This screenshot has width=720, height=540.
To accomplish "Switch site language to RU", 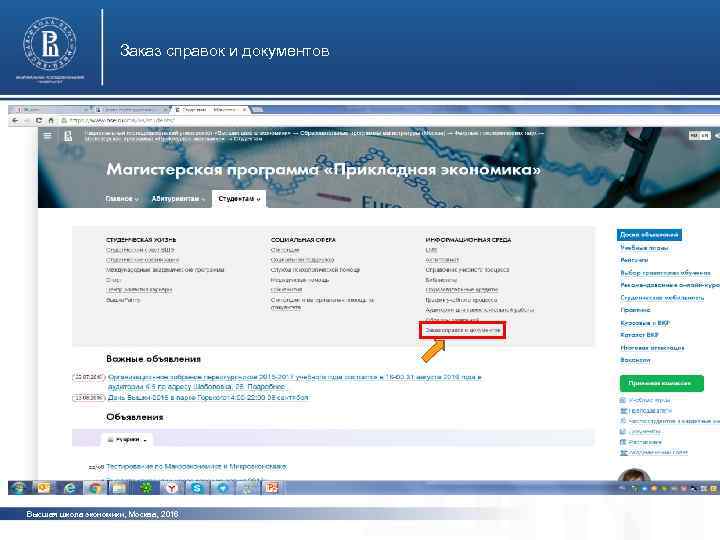I will tap(694, 135).
